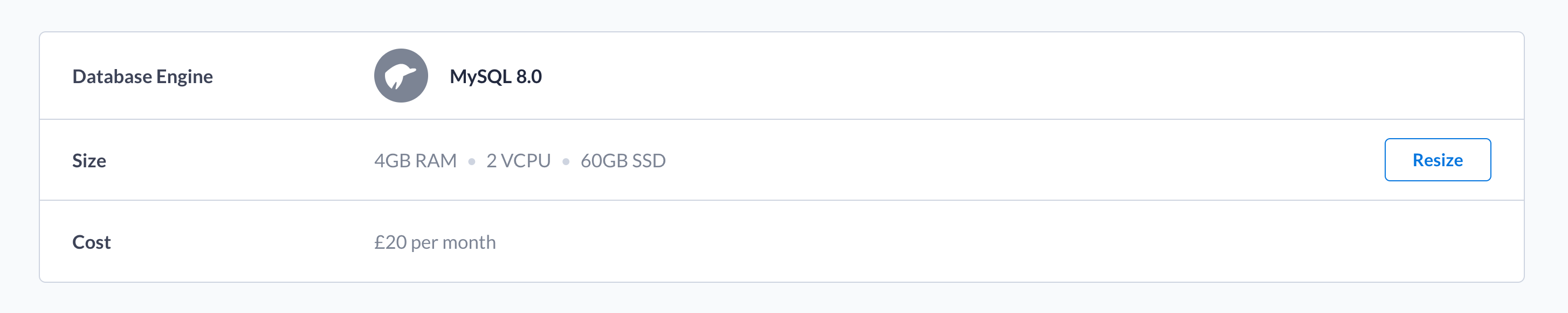This screenshot has height=313, width=1568.
Task: Select the 4GB RAM specification text
Action: [415, 160]
